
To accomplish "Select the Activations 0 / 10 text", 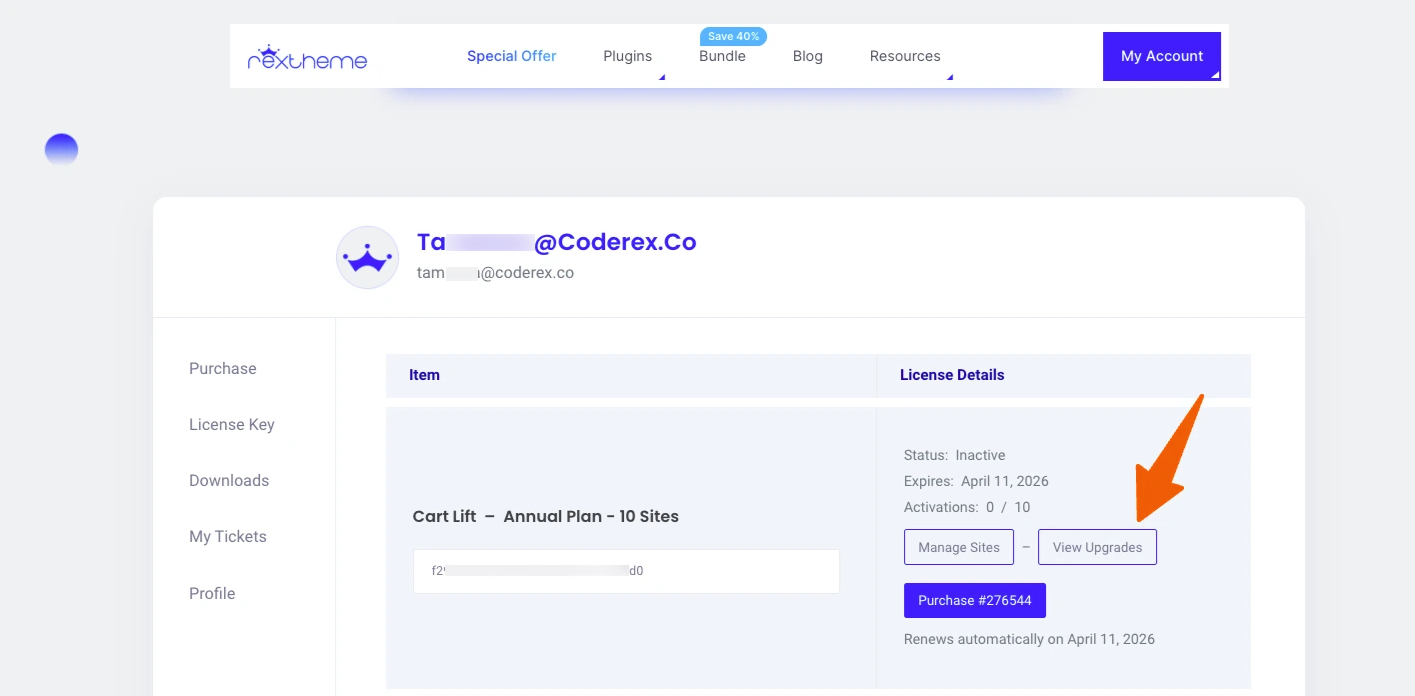I will pyautogui.click(x=967, y=507).
